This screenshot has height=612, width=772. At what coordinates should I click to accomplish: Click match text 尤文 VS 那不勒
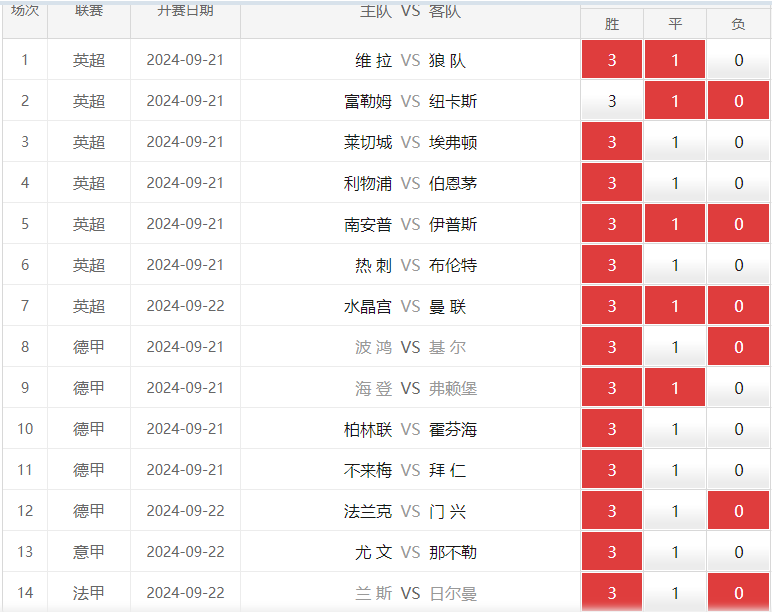pyautogui.click(x=416, y=552)
